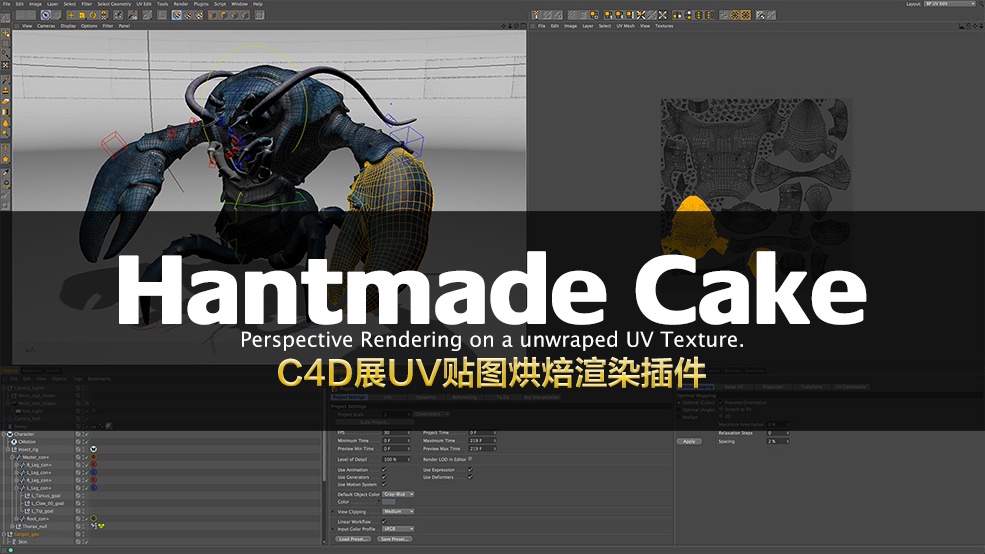The width and height of the screenshot is (985, 554).
Task: Toggle Linear Workflow checkbox
Action: click(x=384, y=521)
